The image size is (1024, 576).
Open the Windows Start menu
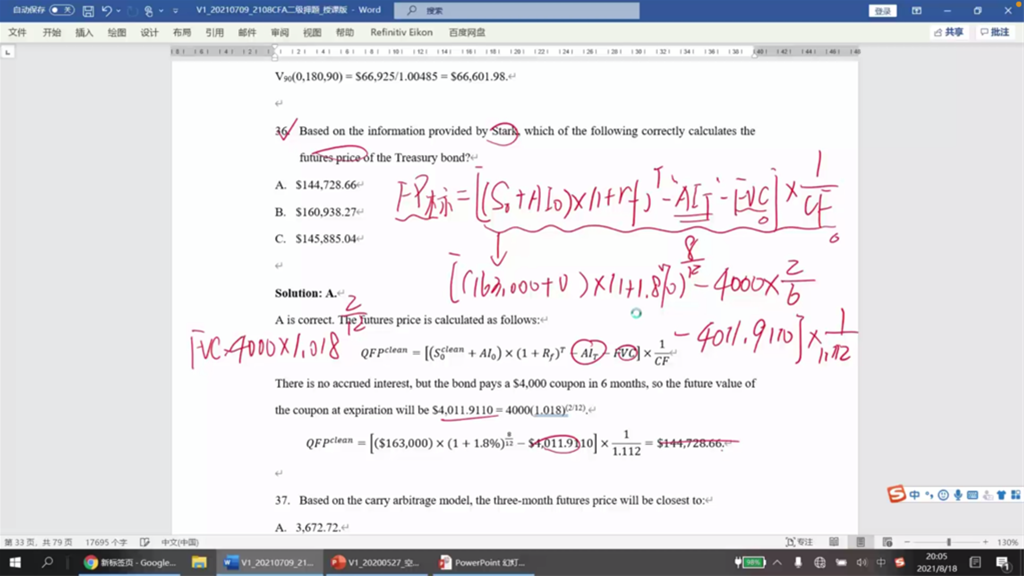point(14,562)
